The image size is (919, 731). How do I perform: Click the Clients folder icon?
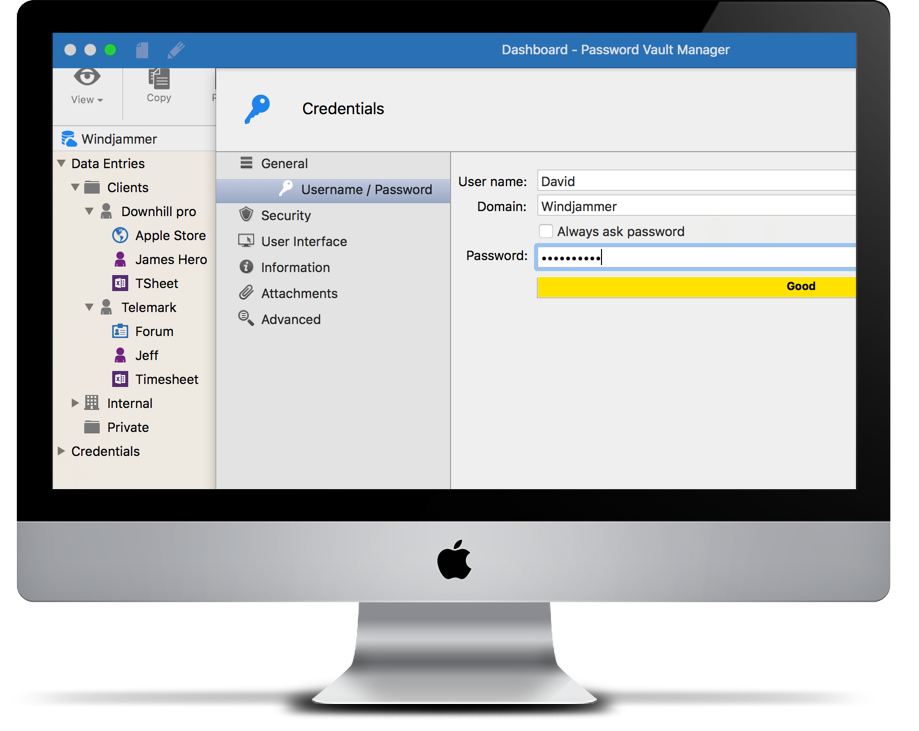[x=92, y=188]
